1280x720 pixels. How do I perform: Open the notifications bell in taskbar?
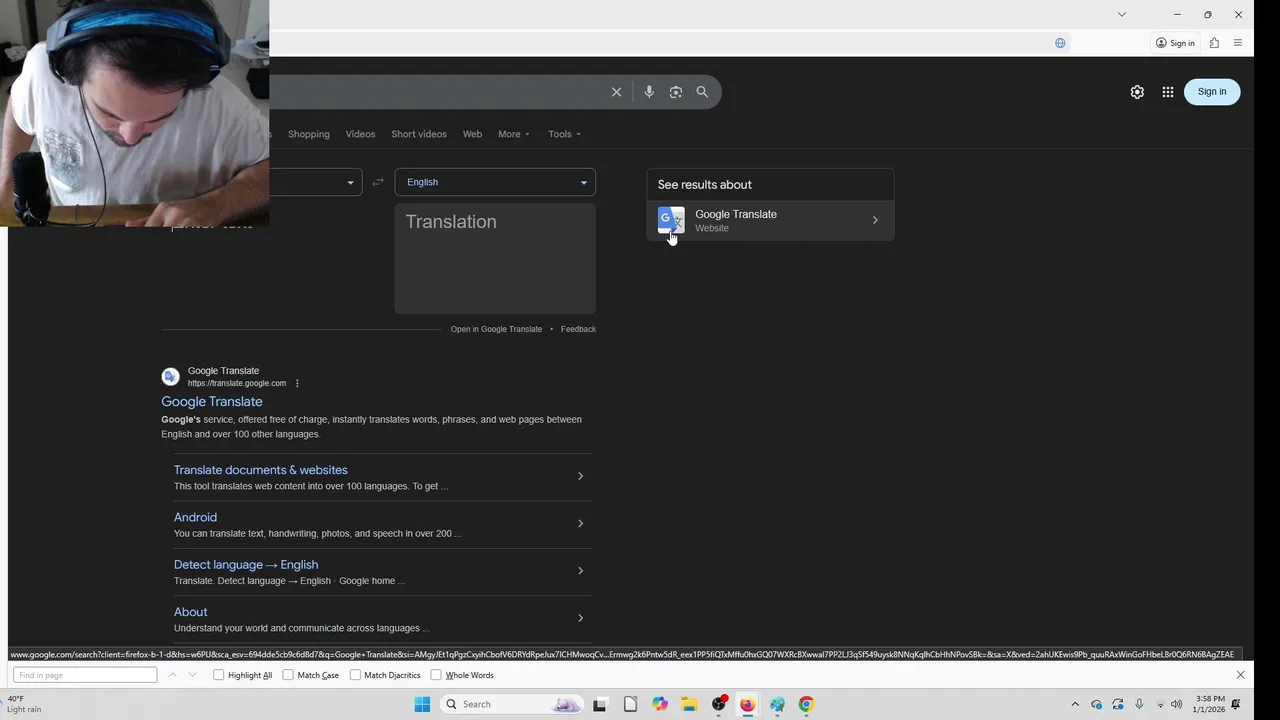point(1236,704)
